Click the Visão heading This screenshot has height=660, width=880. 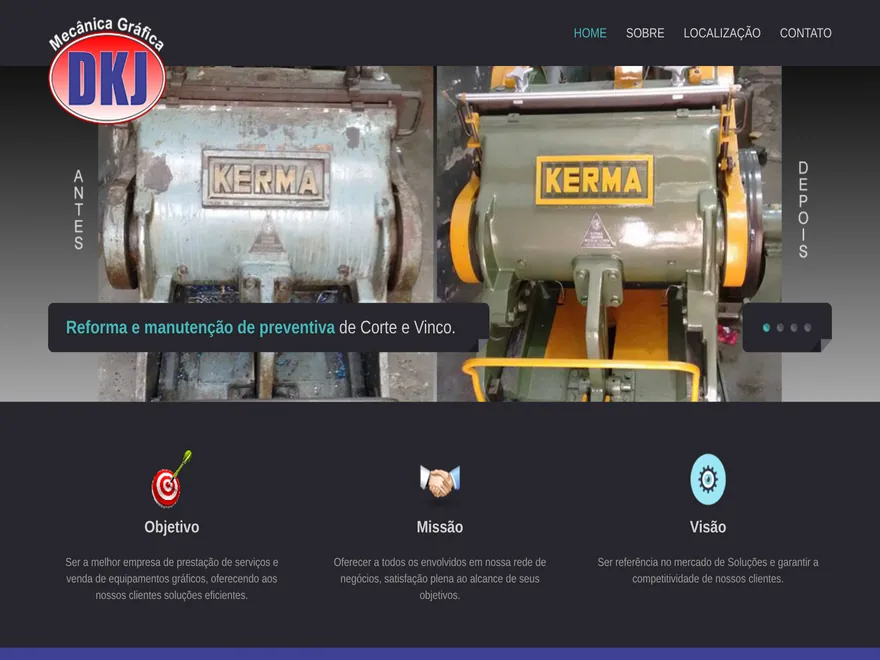708,527
